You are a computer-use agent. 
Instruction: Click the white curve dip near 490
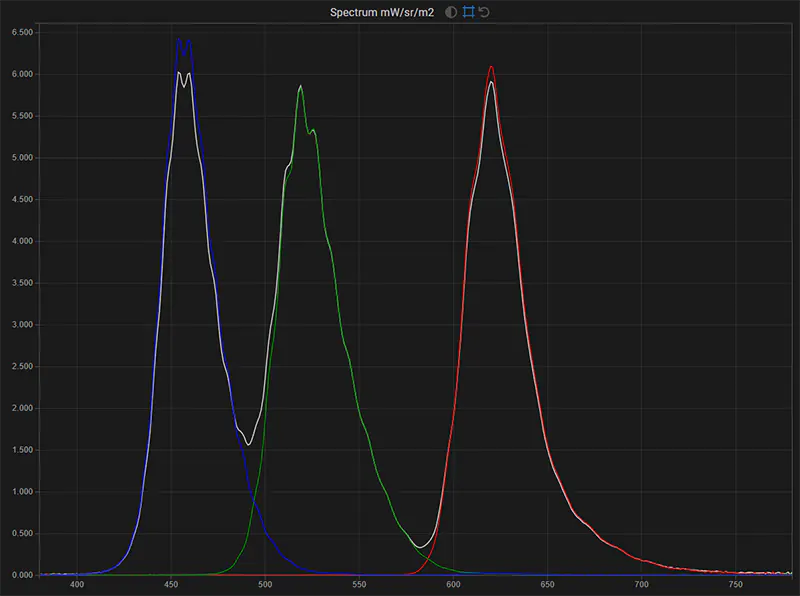(248, 444)
